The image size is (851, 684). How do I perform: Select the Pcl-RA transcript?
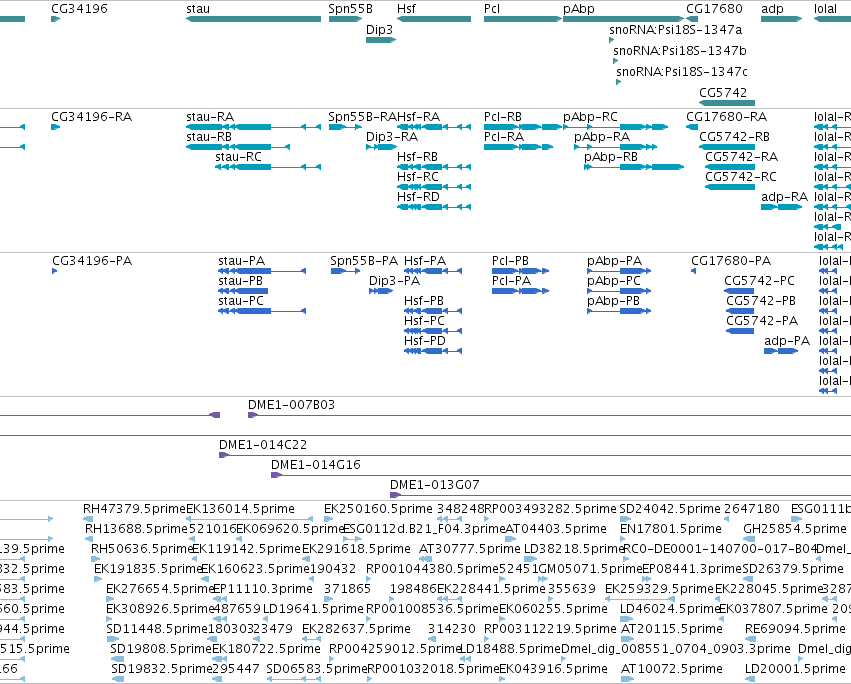click(x=518, y=147)
